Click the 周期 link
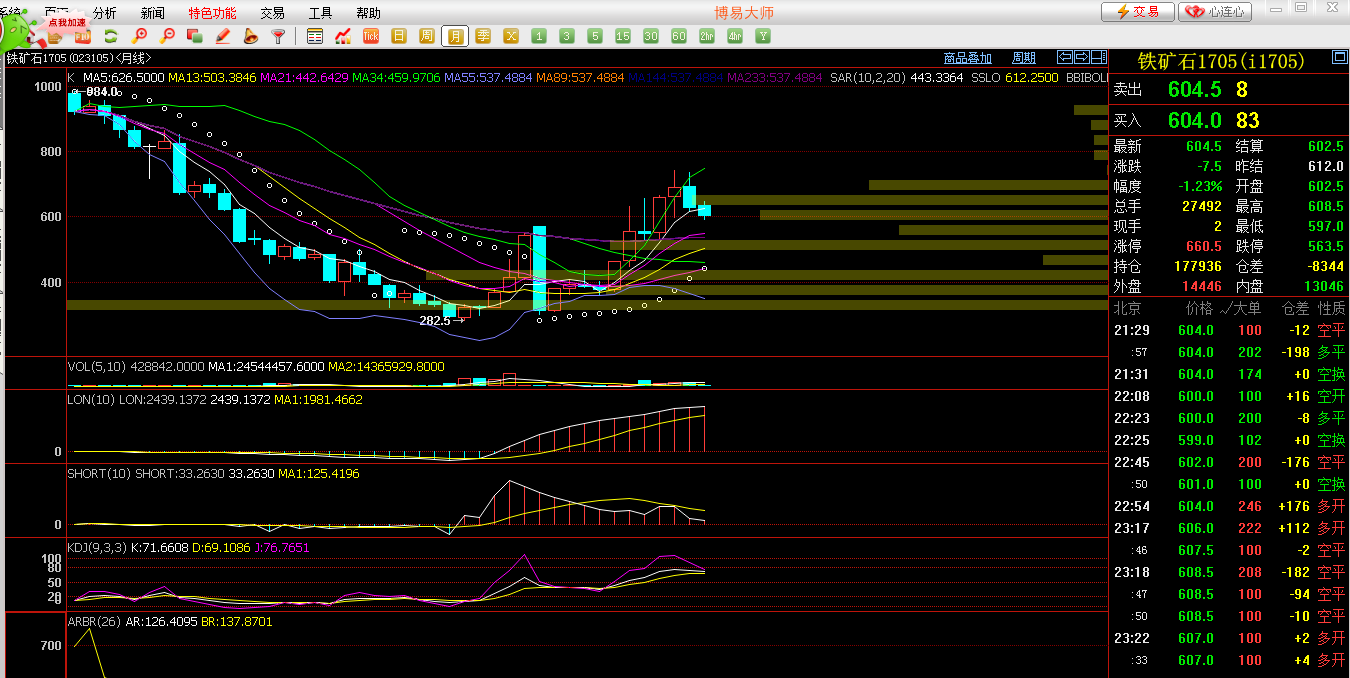The height and width of the screenshot is (678, 1350). pos(1024,58)
